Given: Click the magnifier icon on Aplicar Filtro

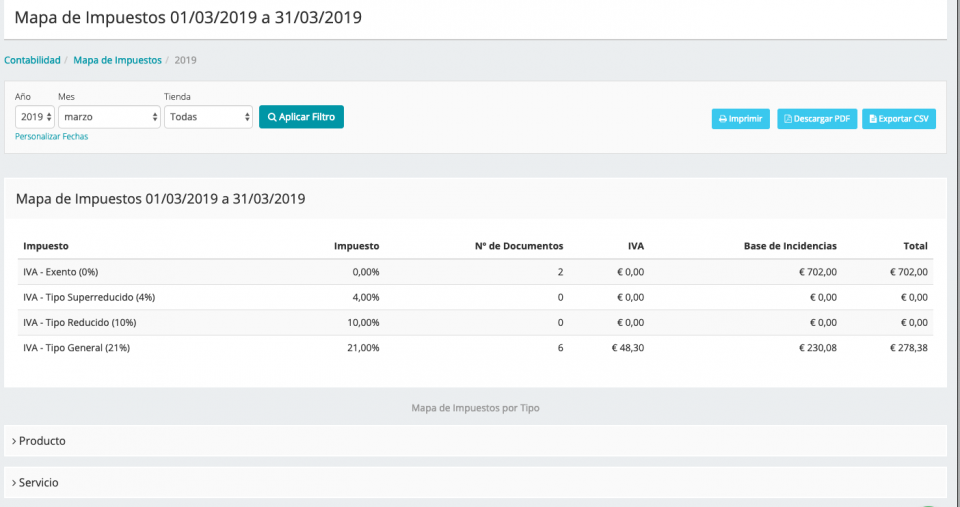Looking at the screenshot, I should click(x=271, y=117).
